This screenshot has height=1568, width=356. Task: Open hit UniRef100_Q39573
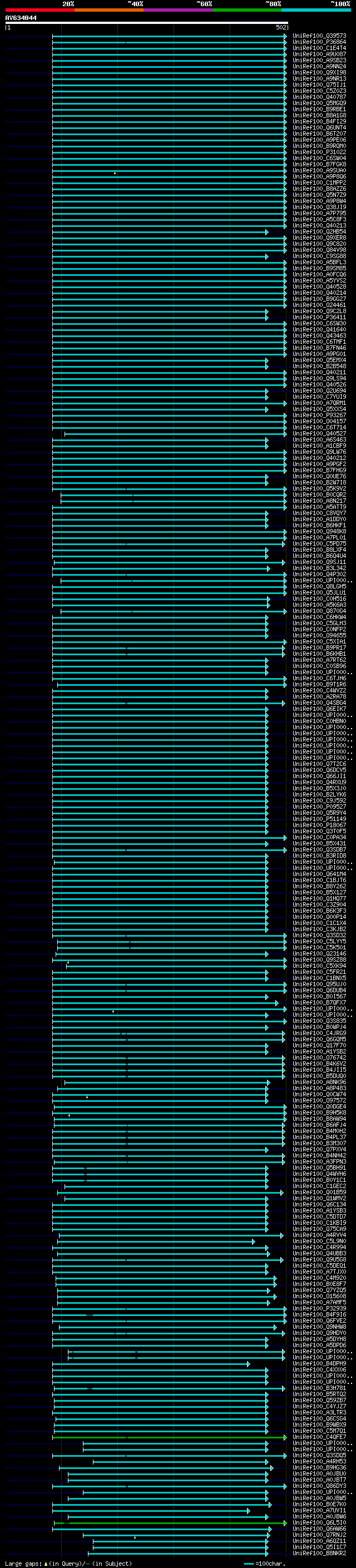[319, 36]
